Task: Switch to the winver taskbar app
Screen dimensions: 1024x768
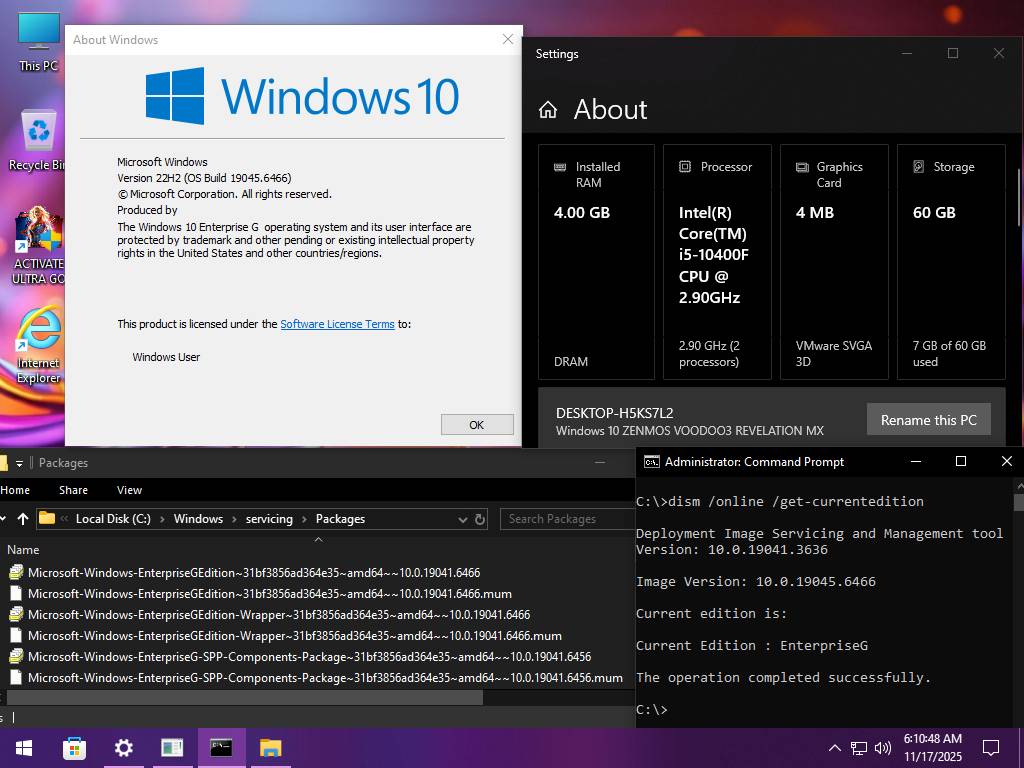Action: coord(172,748)
